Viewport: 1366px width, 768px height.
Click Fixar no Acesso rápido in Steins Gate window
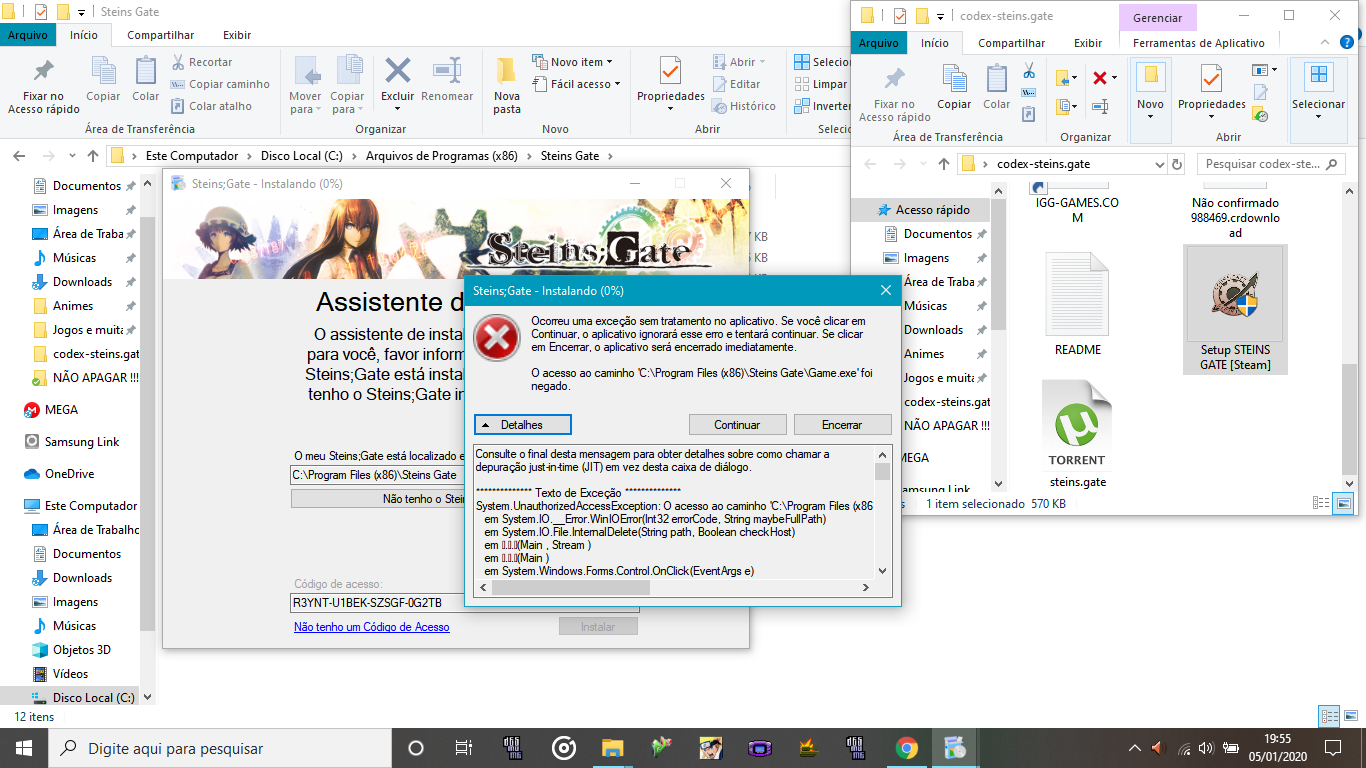click(x=44, y=86)
